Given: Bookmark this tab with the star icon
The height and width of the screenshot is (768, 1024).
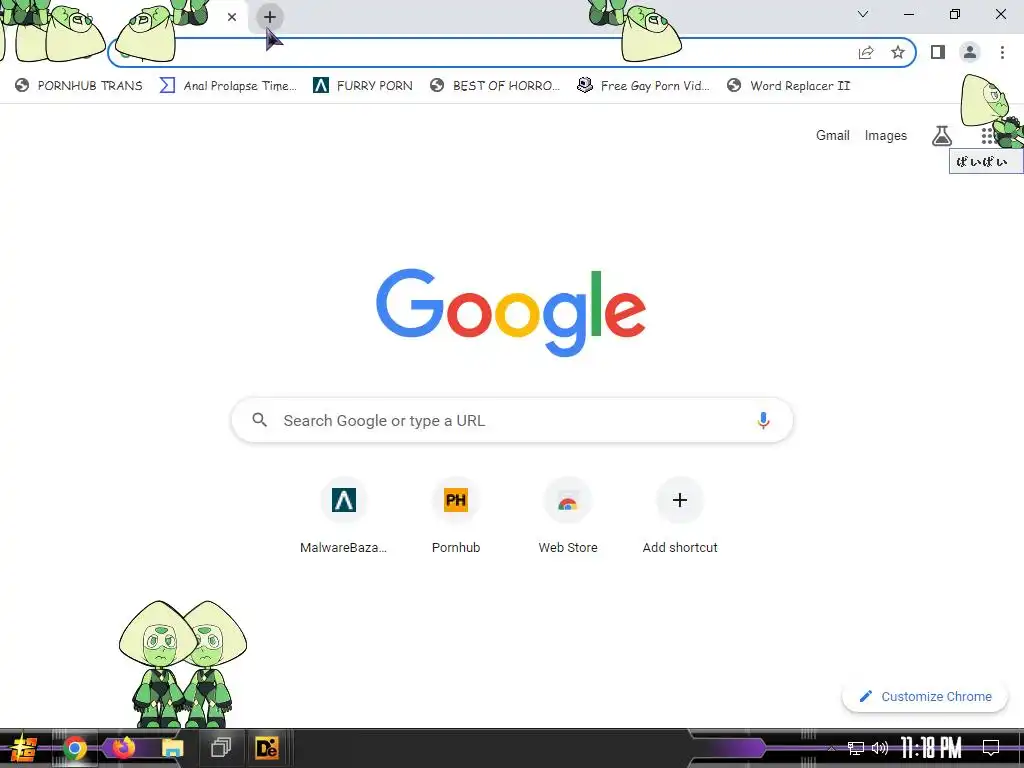Looking at the screenshot, I should click(898, 52).
